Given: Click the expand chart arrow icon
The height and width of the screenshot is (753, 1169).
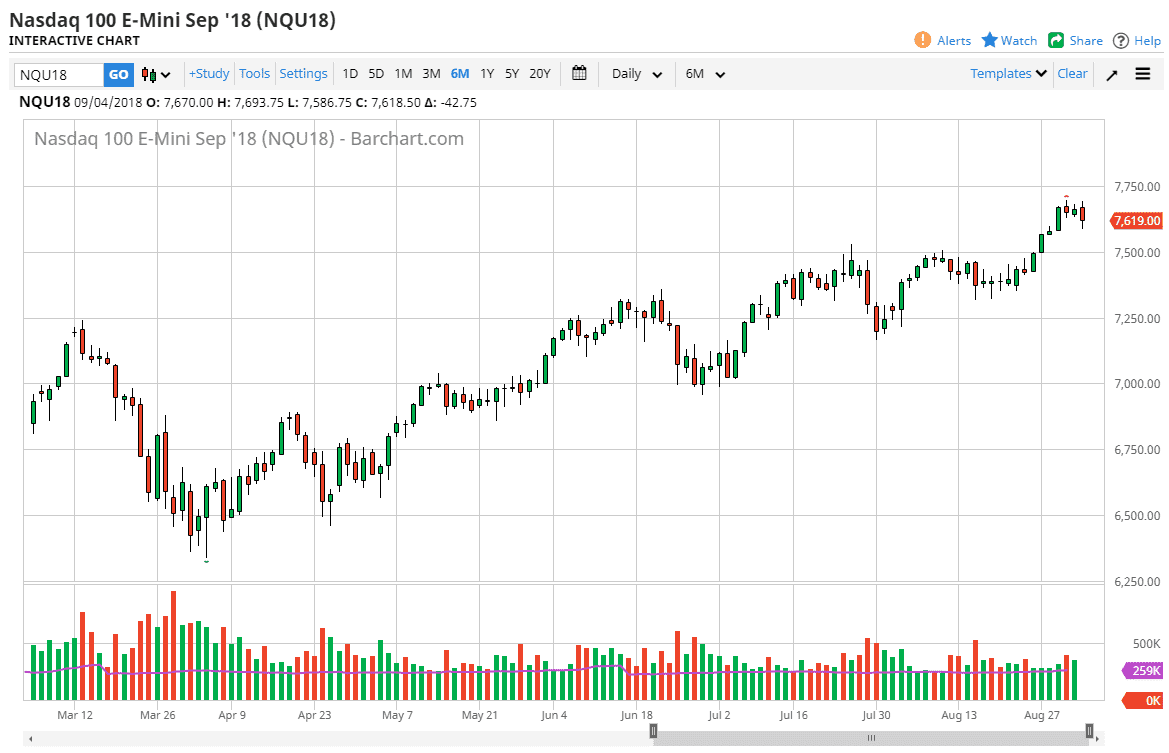Looking at the screenshot, I should [1110, 73].
